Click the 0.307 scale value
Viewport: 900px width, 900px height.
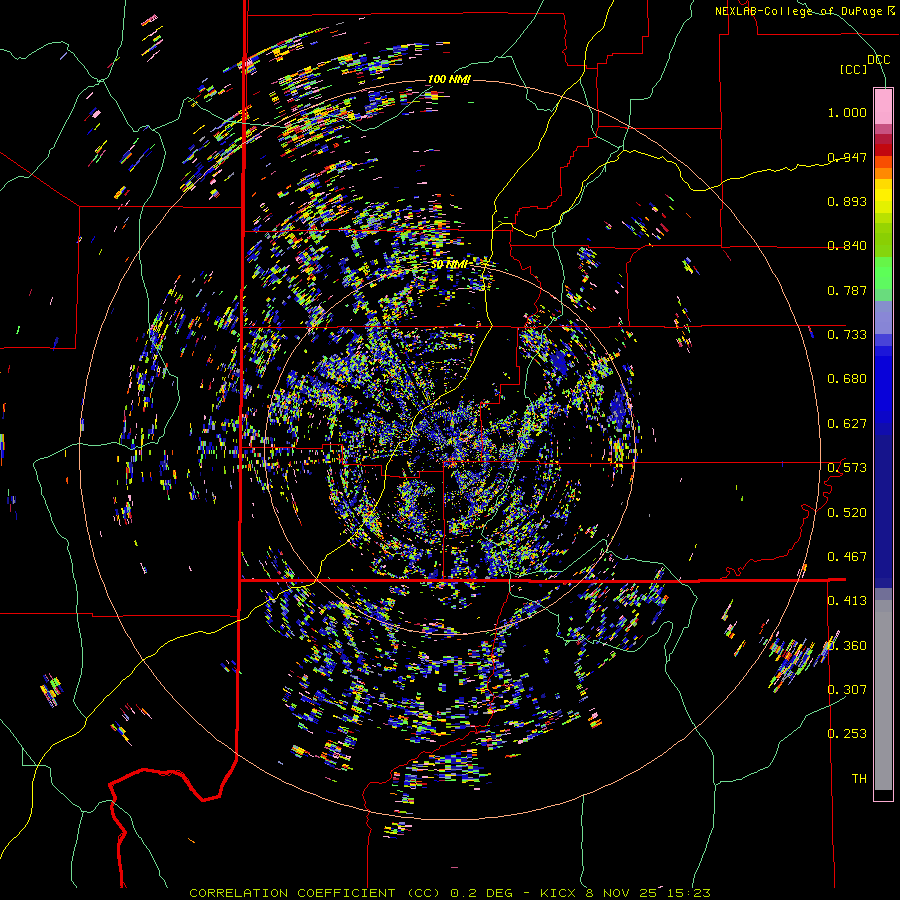click(847, 690)
